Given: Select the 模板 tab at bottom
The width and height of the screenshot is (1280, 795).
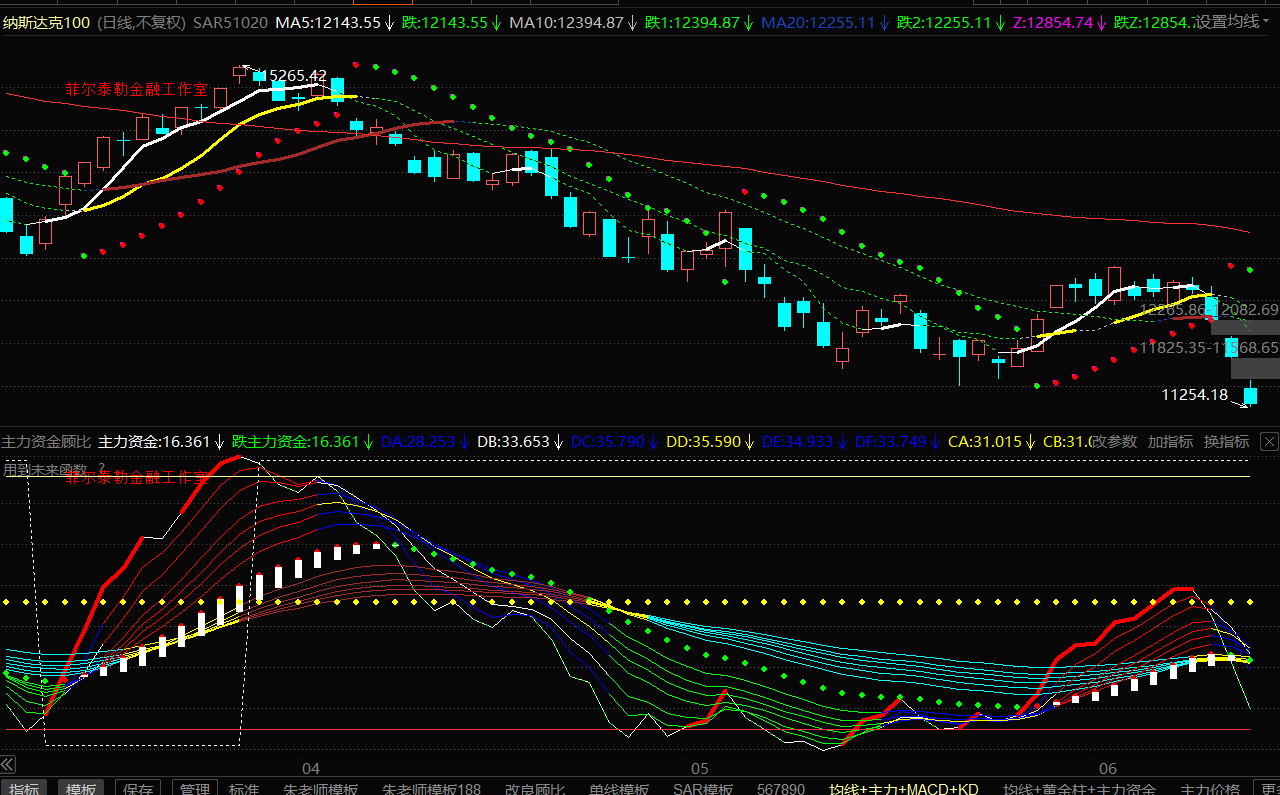Looking at the screenshot, I should tap(81, 788).
